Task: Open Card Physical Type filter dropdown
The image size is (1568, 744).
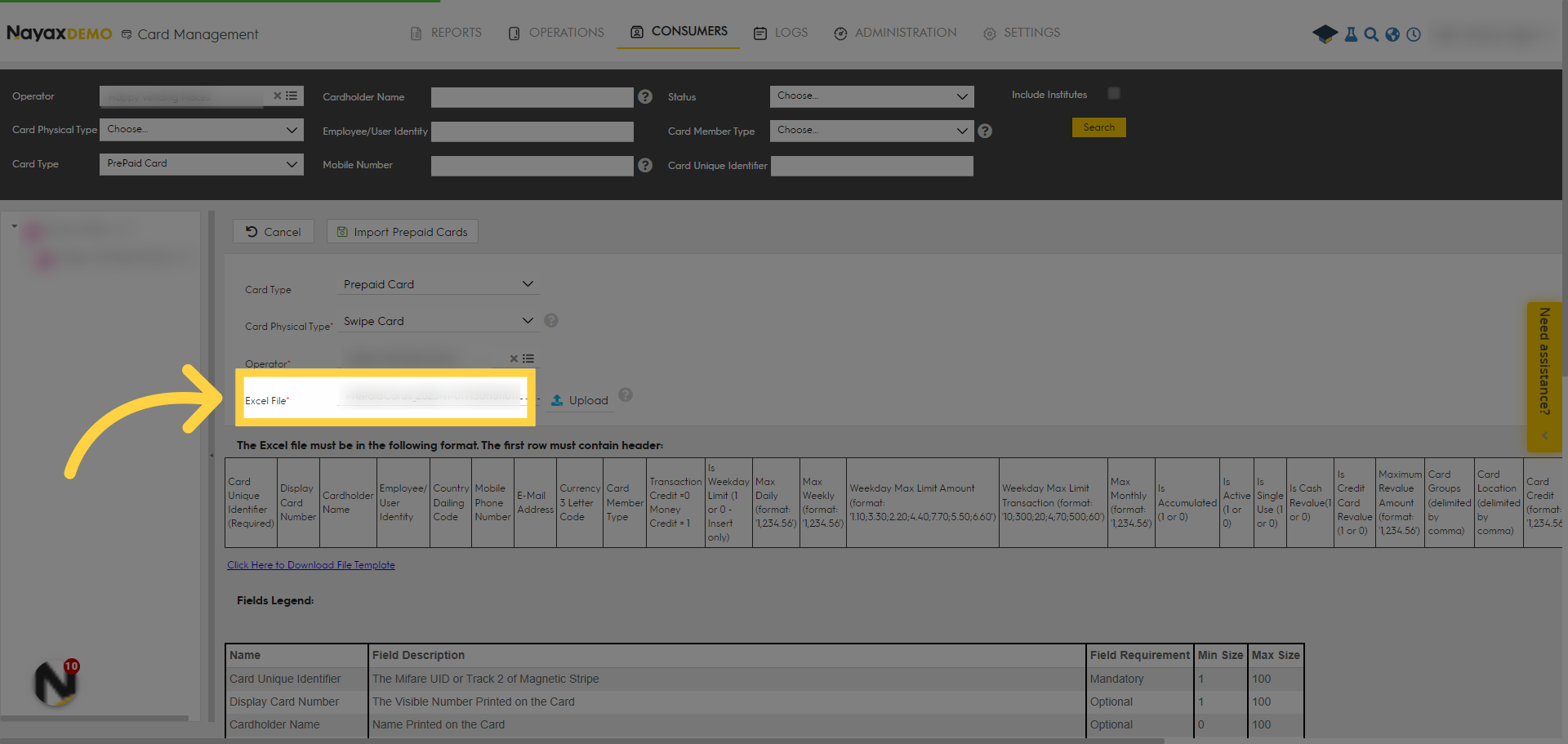Action: (x=202, y=130)
